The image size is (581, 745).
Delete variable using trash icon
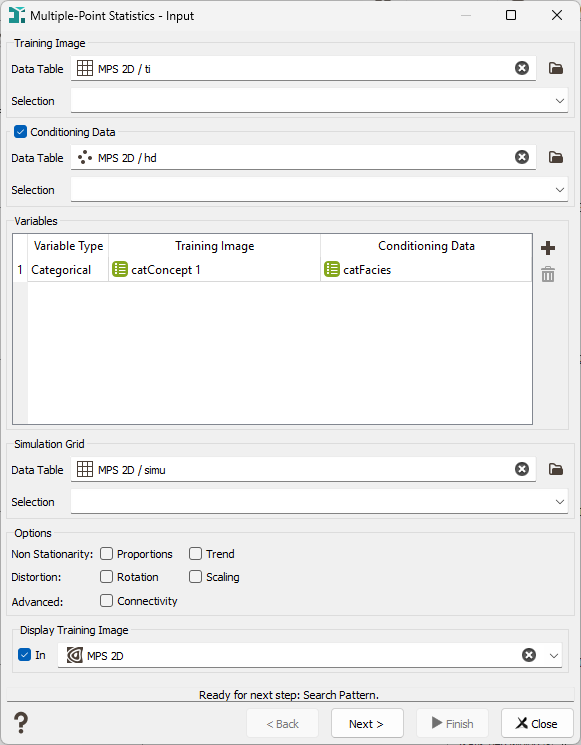click(x=548, y=274)
